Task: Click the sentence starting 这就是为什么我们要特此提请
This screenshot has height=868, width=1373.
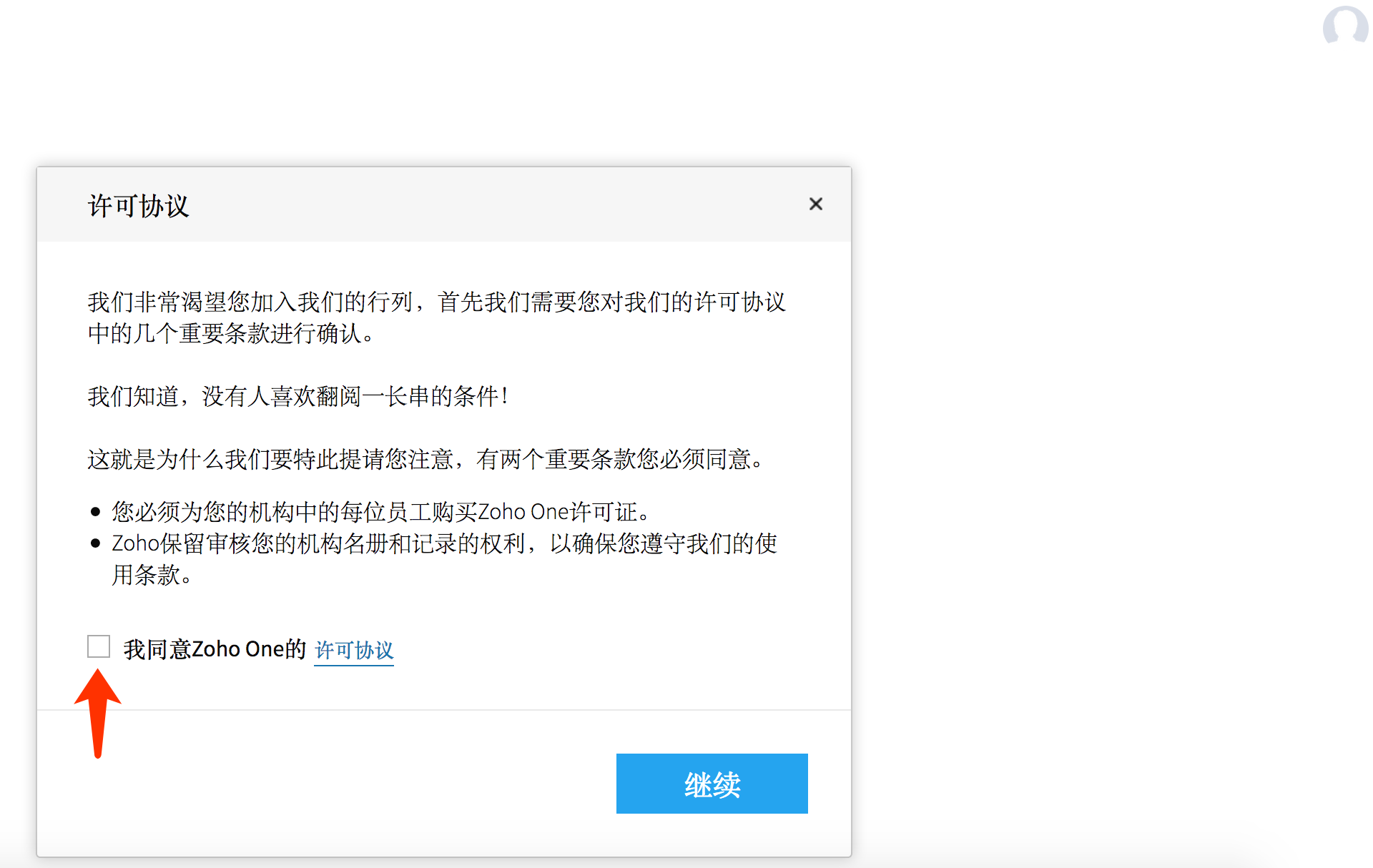Action: click(425, 459)
